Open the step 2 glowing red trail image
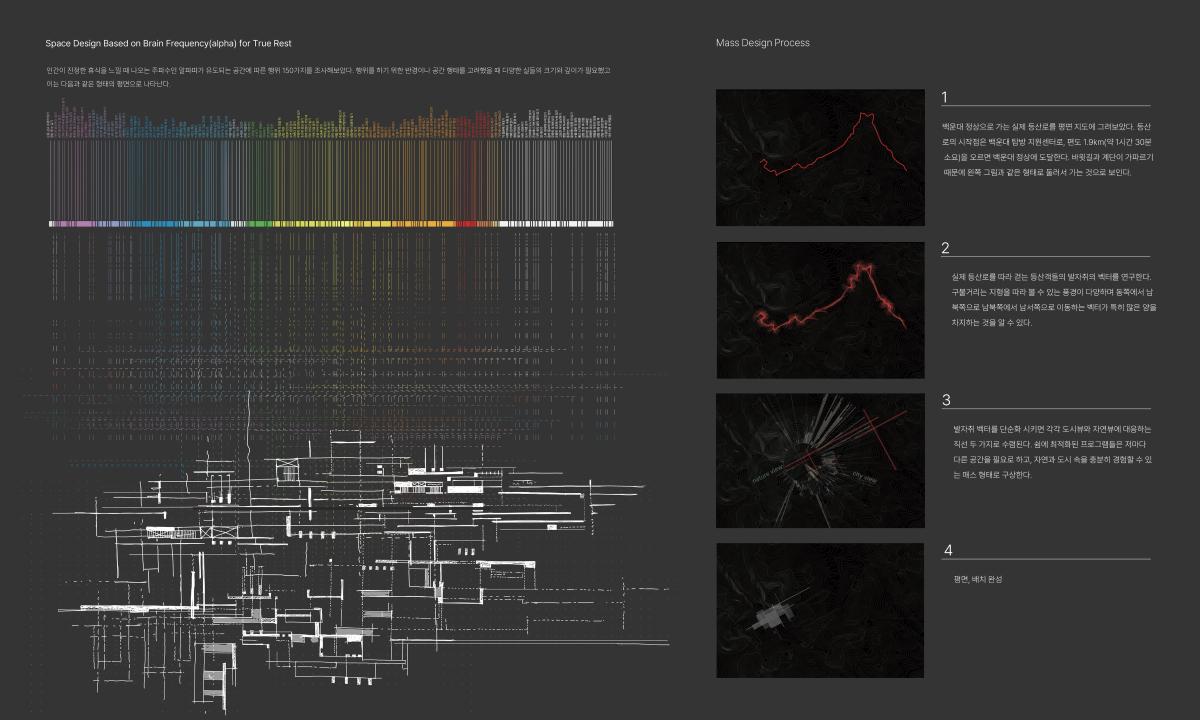This screenshot has height=720, width=1200. 820,309
